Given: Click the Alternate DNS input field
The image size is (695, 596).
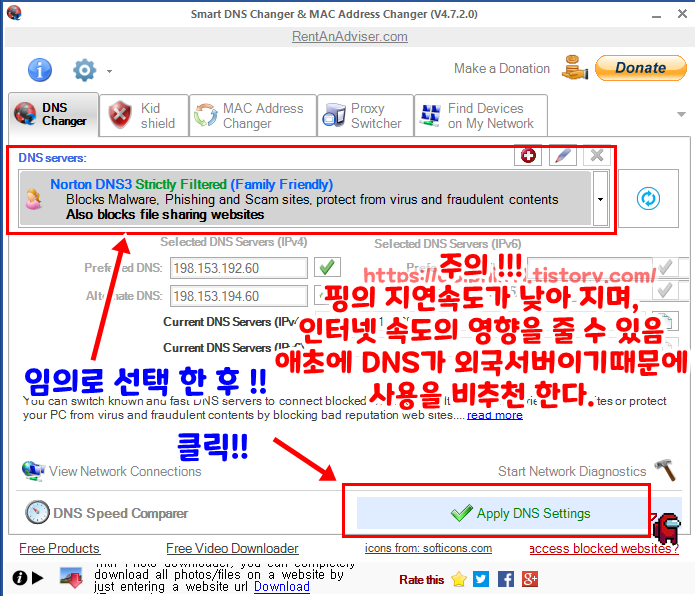Looking at the screenshot, I should tap(238, 296).
